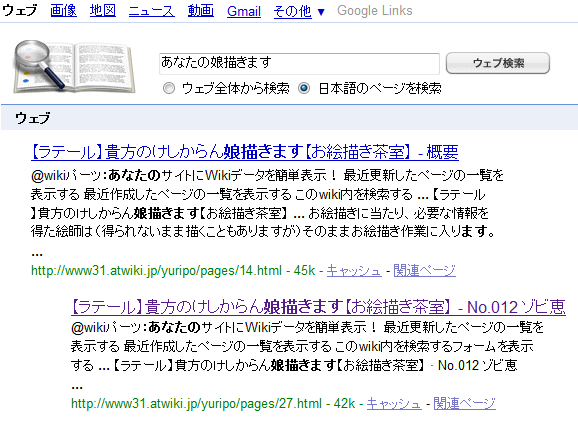
Task: Open the 地図 (Maps) link
Action: click(x=103, y=11)
